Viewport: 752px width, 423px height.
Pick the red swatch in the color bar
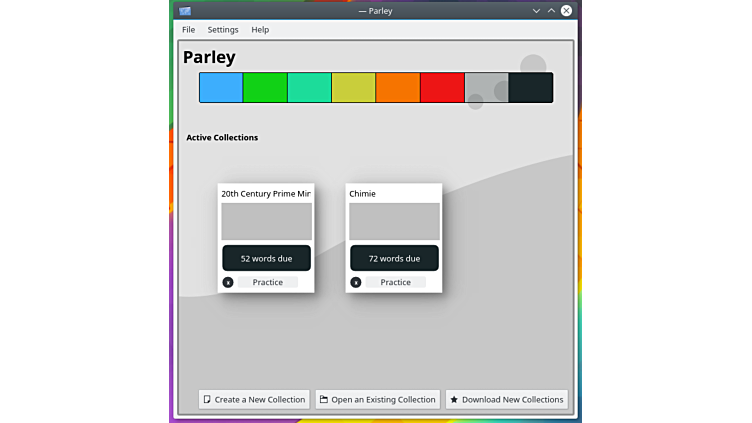click(442, 88)
